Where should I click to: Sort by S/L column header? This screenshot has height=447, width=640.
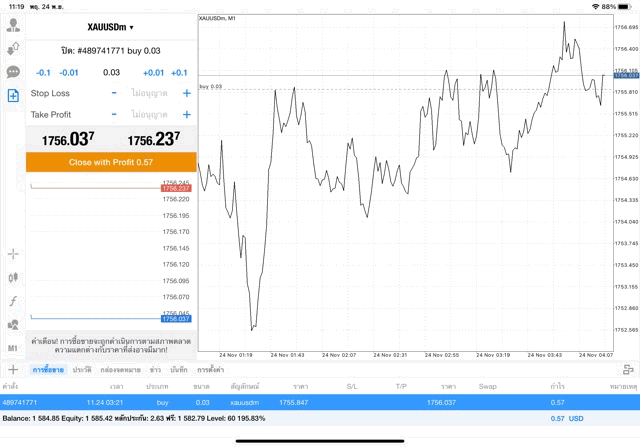pyautogui.click(x=352, y=386)
